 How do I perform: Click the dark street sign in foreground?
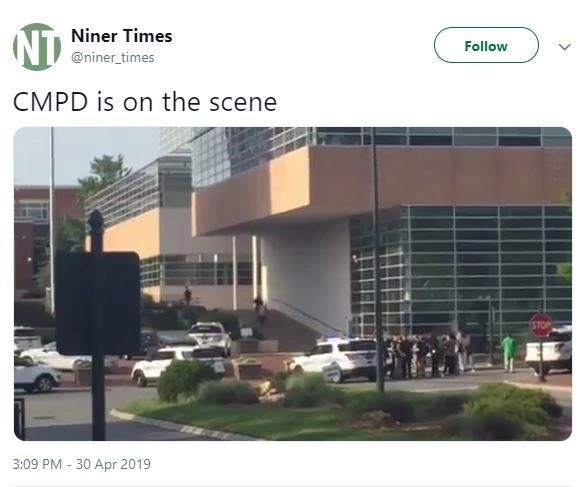97,303
